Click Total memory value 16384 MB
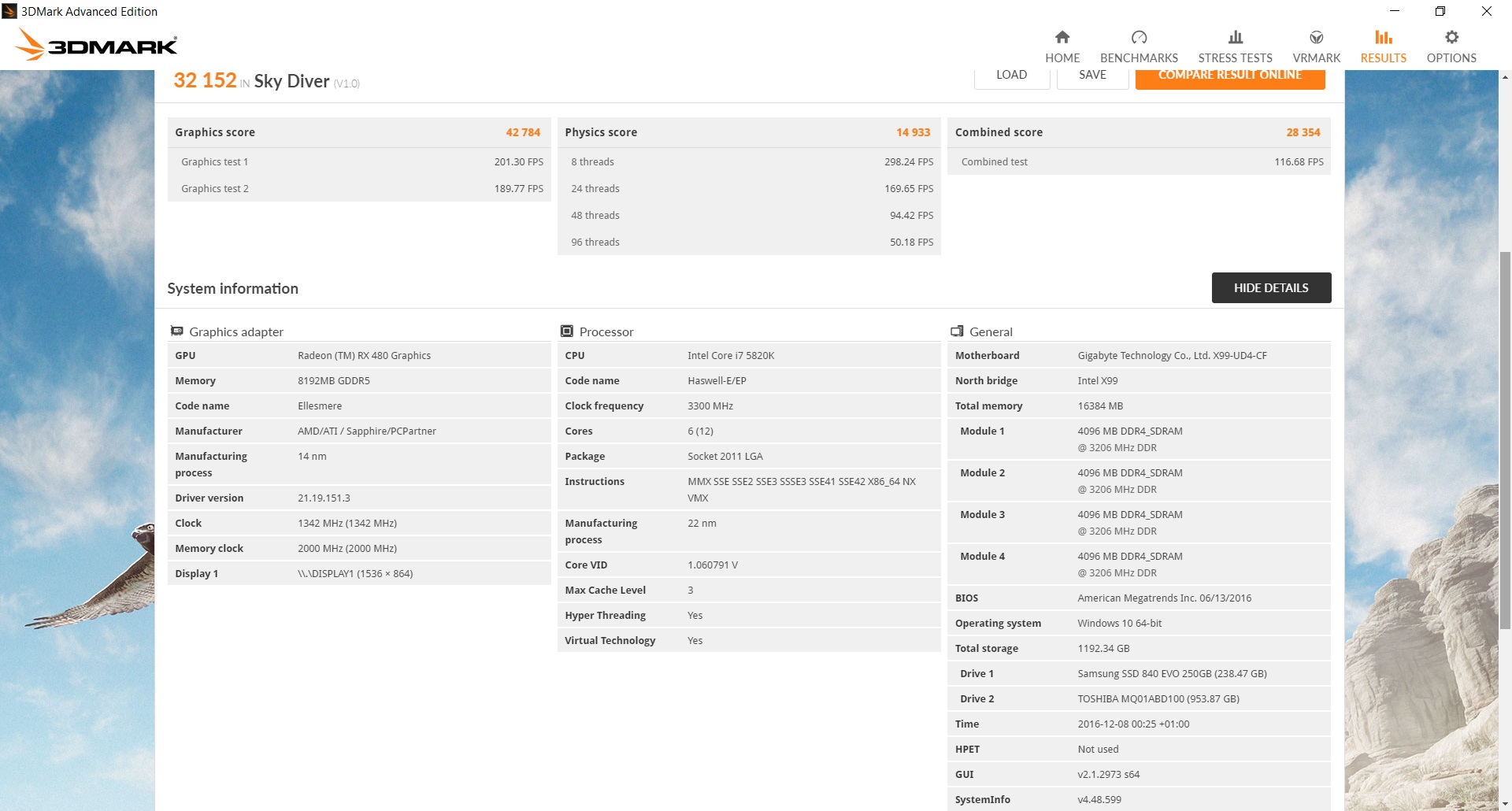The width and height of the screenshot is (1512, 811). click(x=1100, y=405)
